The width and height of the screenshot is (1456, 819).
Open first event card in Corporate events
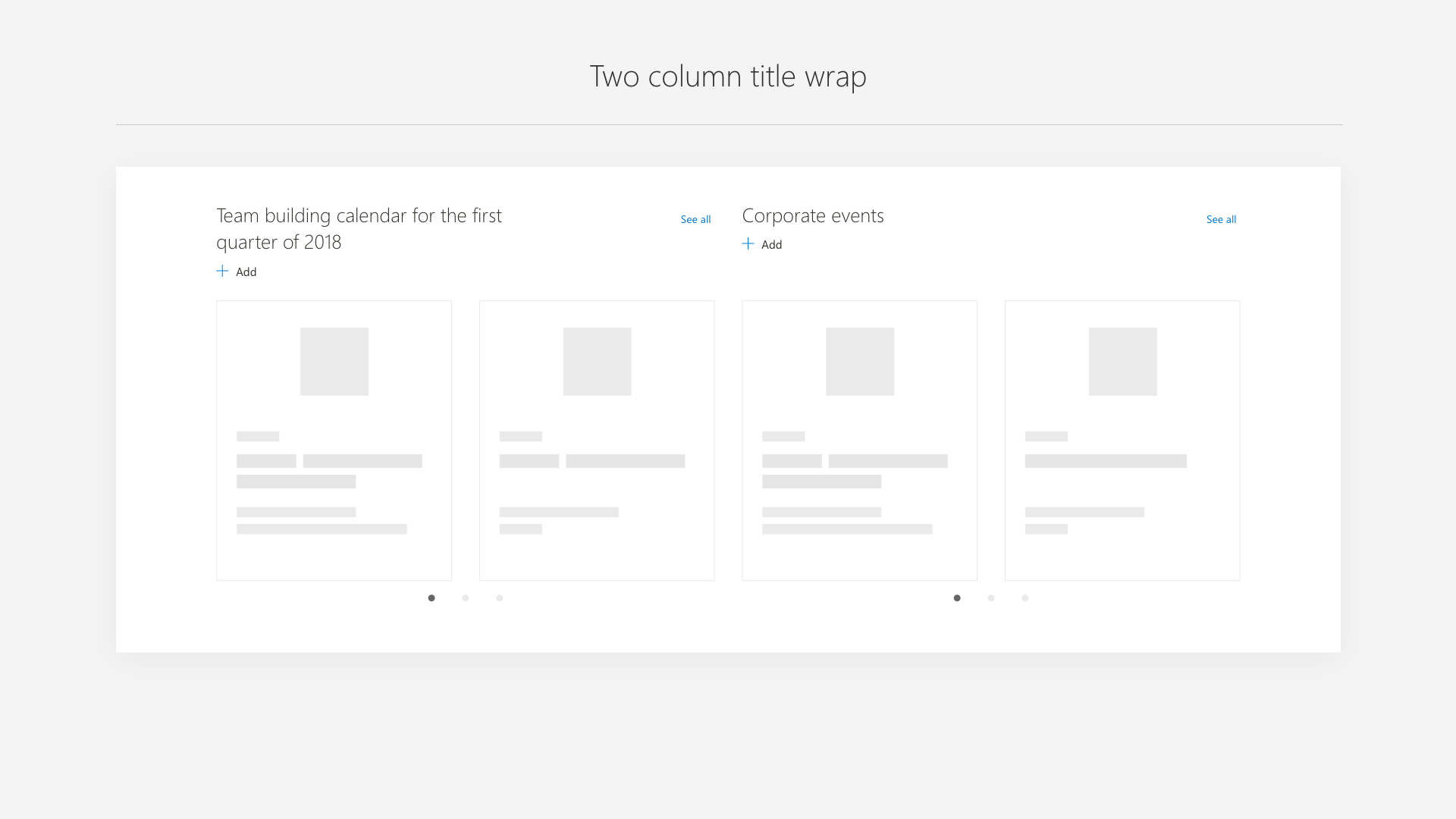859,441
